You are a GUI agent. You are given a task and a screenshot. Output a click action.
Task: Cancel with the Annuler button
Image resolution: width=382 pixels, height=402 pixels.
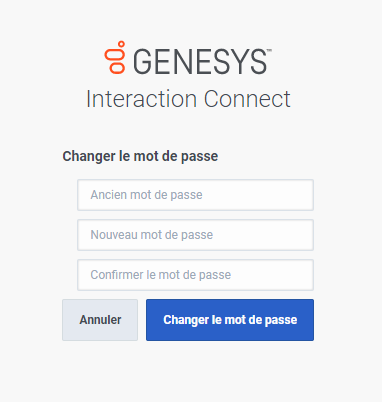click(x=100, y=320)
